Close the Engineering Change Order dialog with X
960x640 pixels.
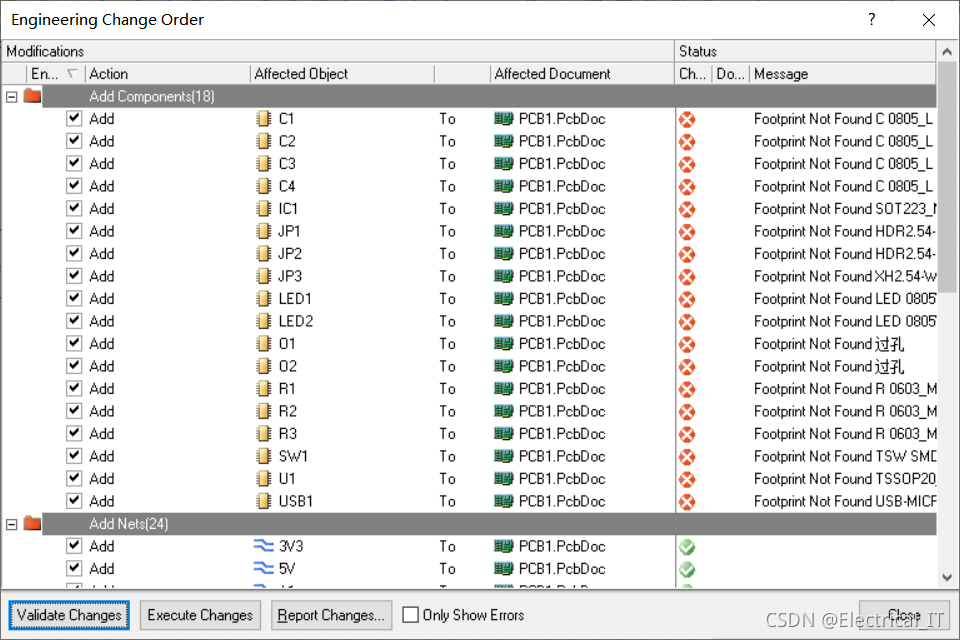point(929,20)
